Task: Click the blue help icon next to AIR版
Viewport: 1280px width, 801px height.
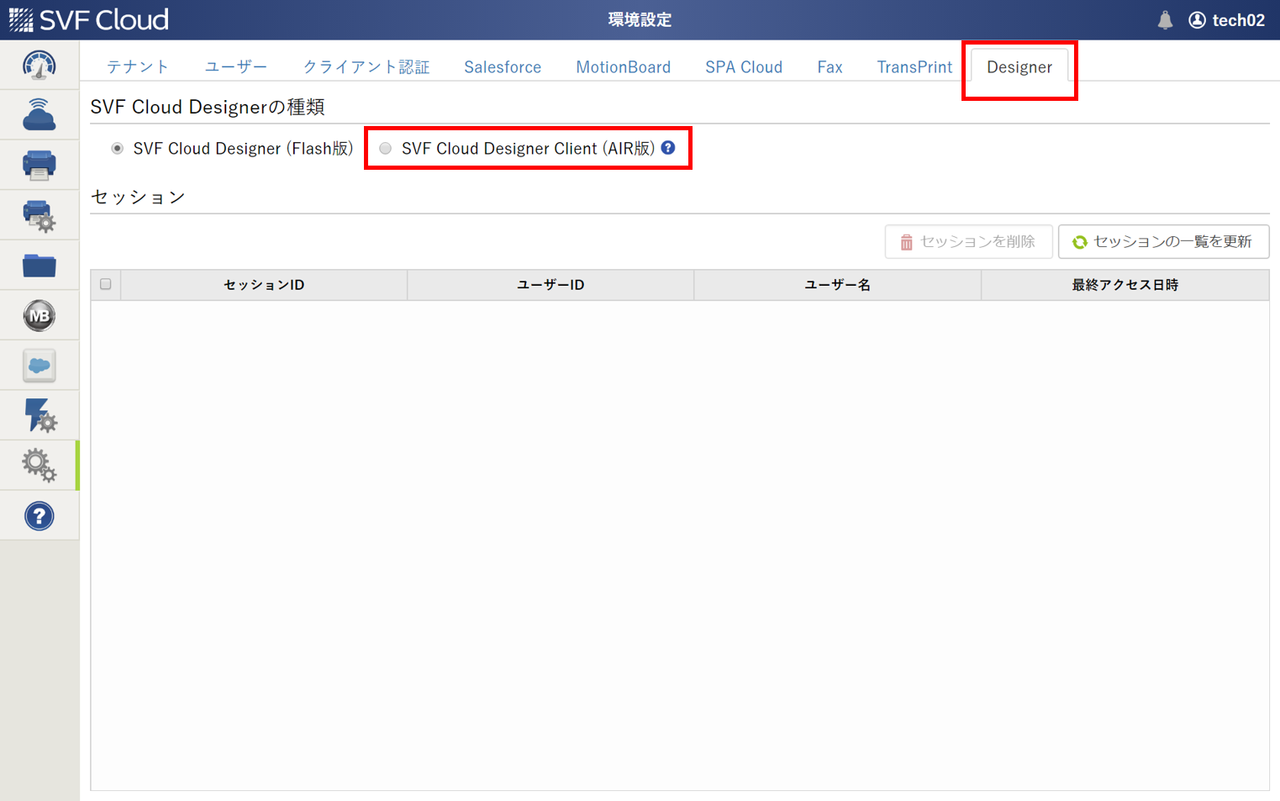Action: click(x=667, y=147)
